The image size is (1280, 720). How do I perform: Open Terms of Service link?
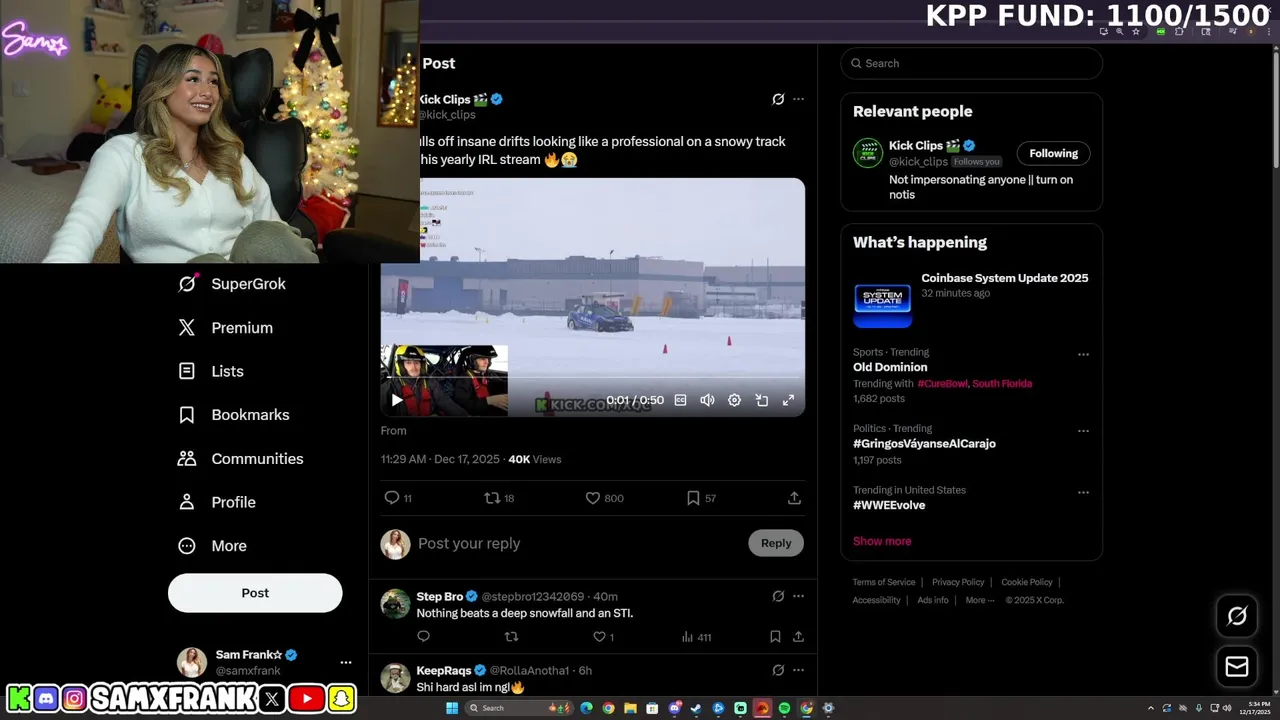click(884, 582)
